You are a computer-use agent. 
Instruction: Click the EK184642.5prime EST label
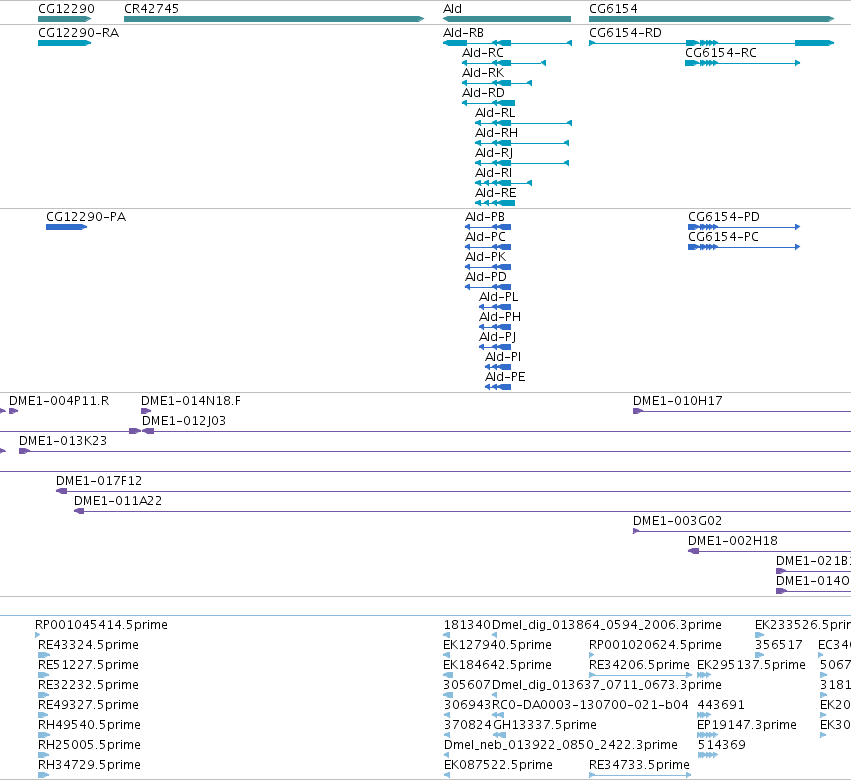497,665
